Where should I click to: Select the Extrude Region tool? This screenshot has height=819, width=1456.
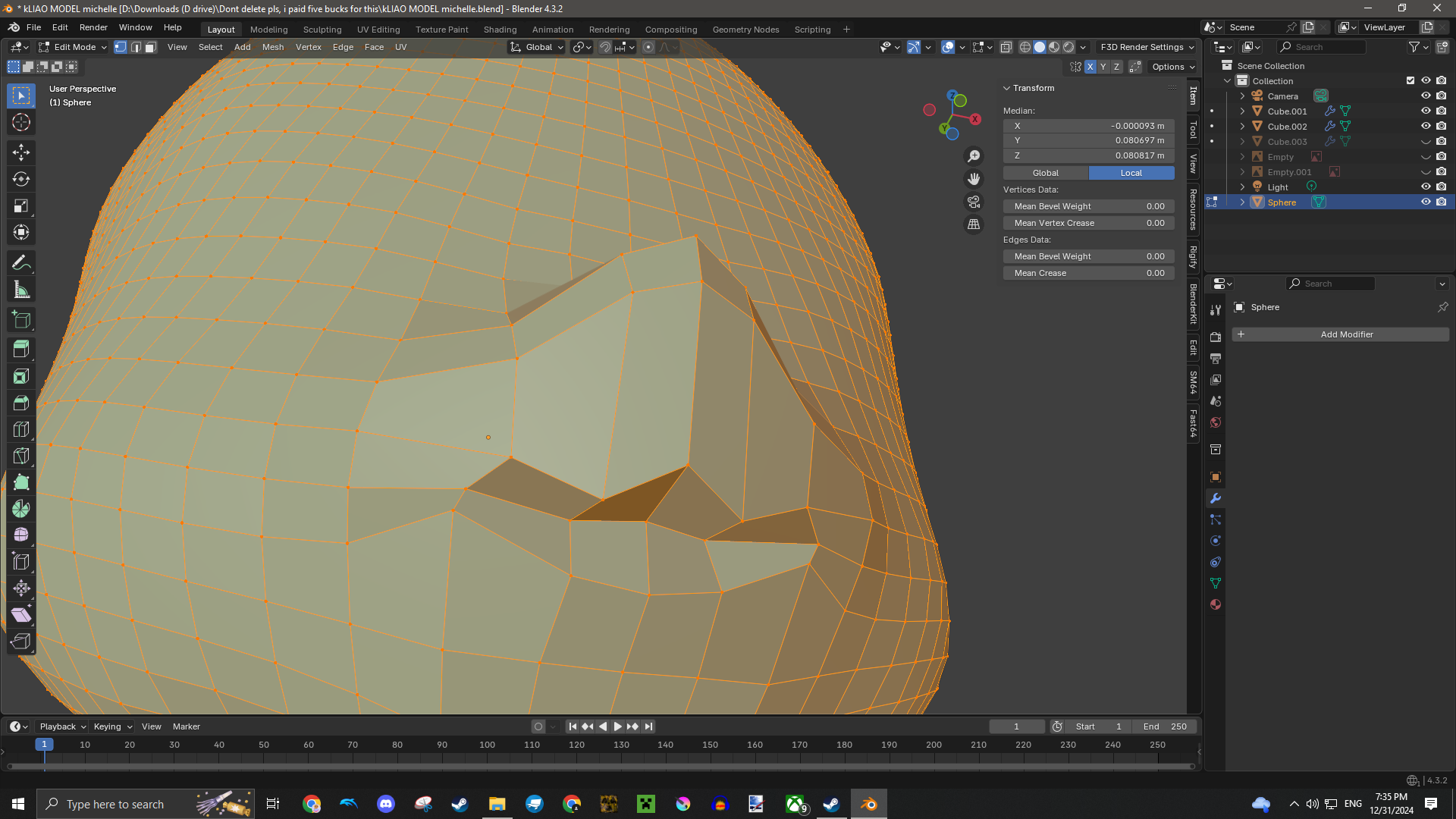pos(21,350)
